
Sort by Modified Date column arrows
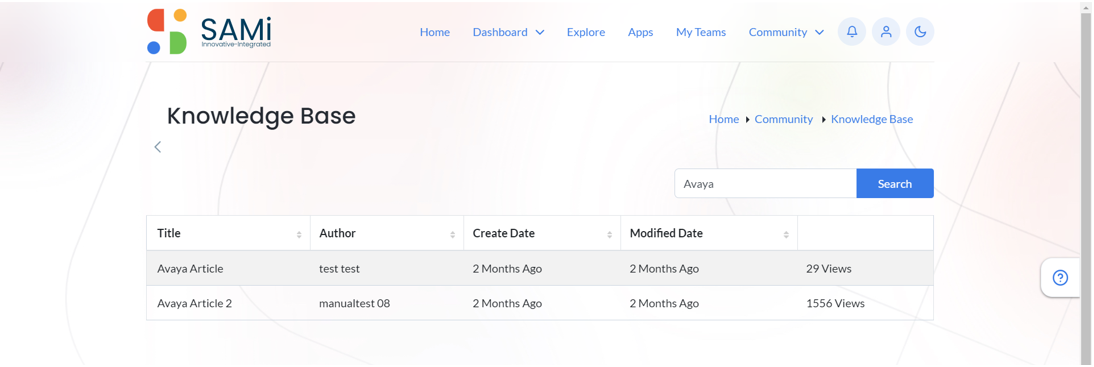pos(786,234)
